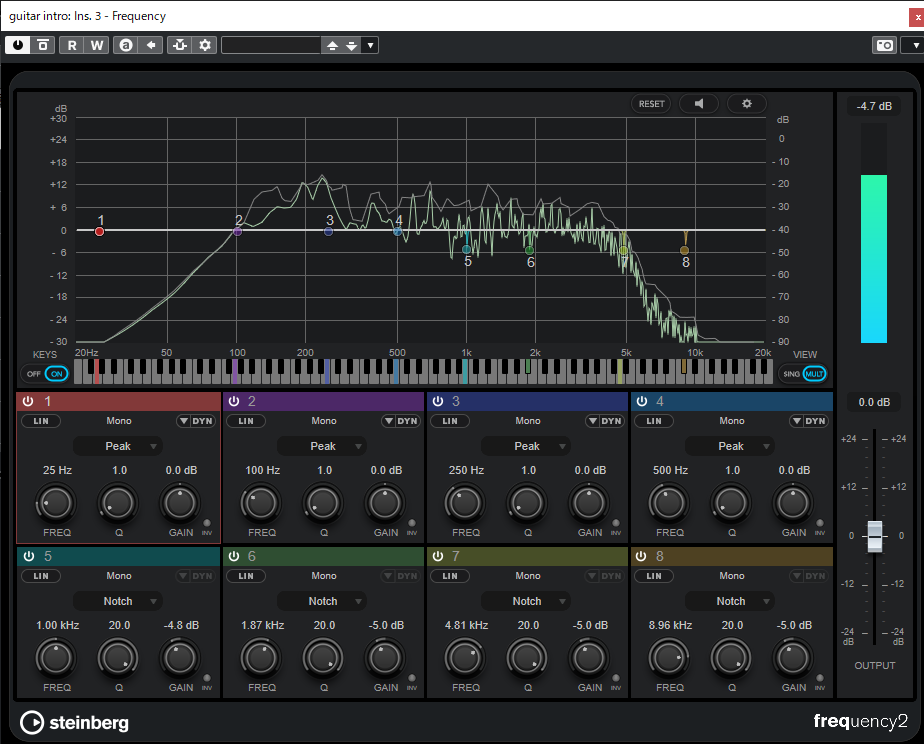This screenshot has width=924, height=744.
Task: Toggle the INV button on band 7
Action: pyautogui.click(x=616, y=678)
